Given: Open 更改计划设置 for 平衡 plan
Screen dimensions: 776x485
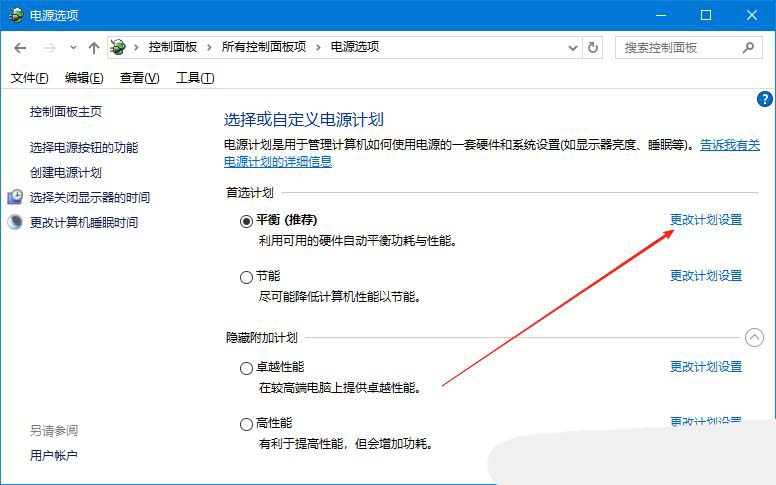Looking at the screenshot, I should [x=706, y=220].
